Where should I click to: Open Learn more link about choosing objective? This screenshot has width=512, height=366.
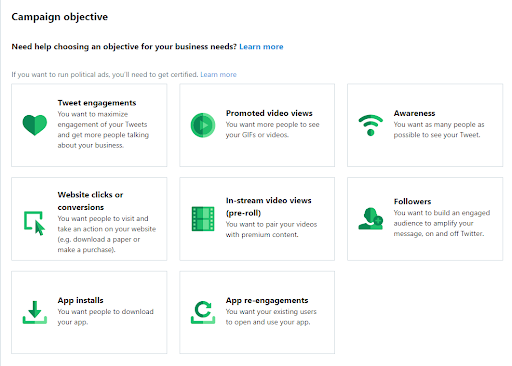coord(261,47)
